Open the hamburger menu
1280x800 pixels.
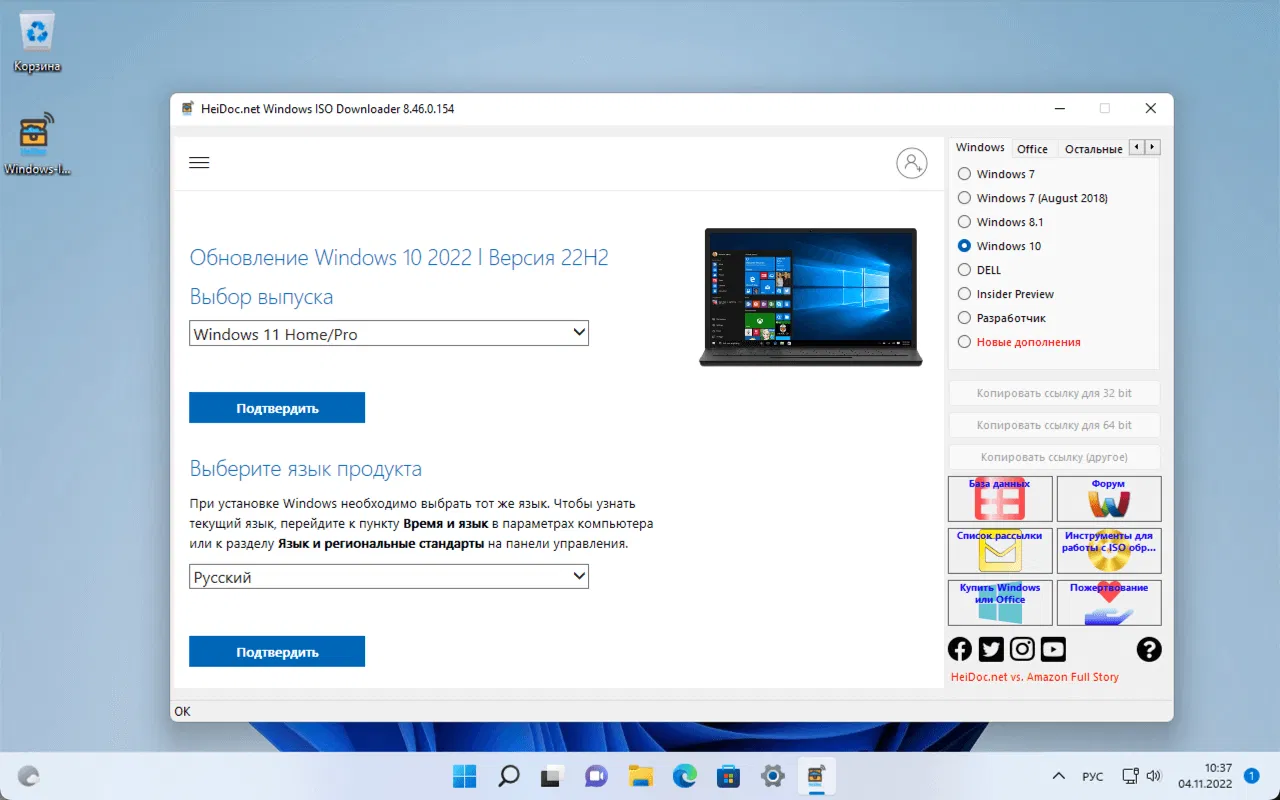point(199,162)
